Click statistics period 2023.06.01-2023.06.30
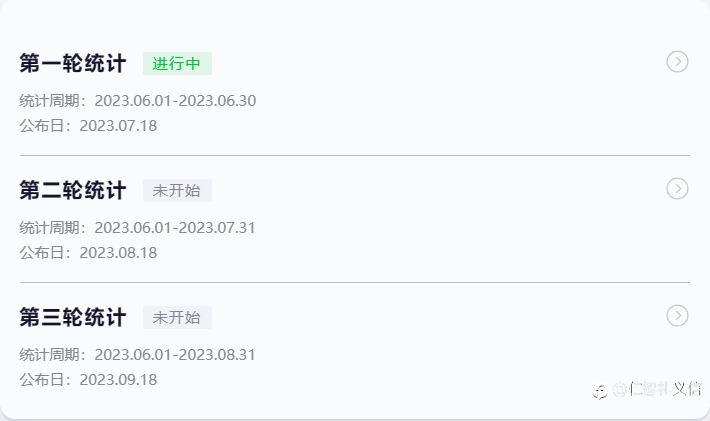Screen dimensions: 710x421 tap(175, 101)
